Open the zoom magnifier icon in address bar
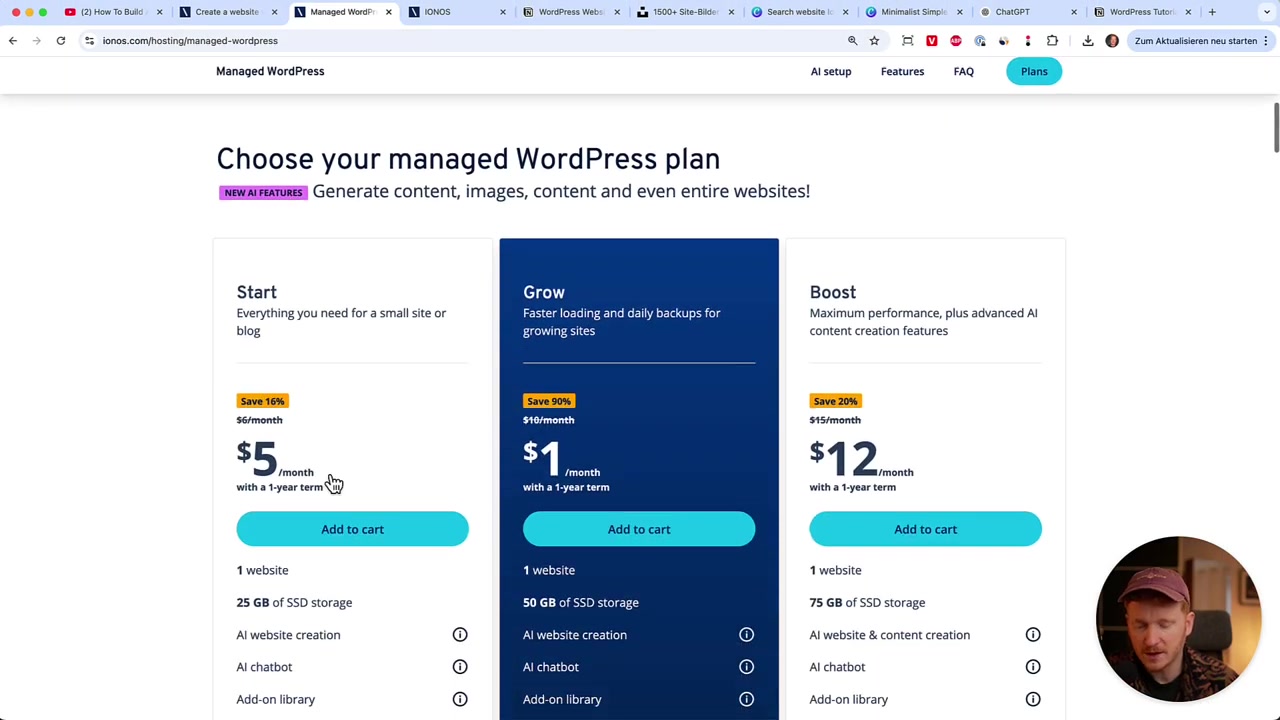1280x720 pixels. [853, 41]
